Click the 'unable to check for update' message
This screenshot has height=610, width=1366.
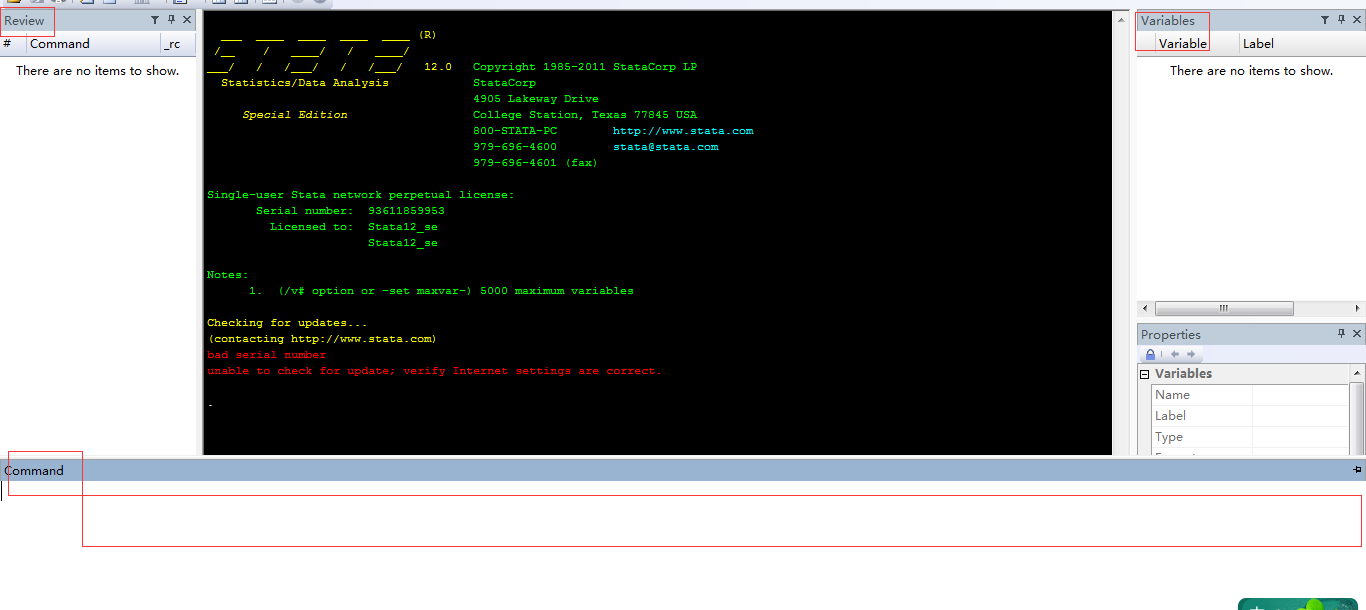coord(434,371)
